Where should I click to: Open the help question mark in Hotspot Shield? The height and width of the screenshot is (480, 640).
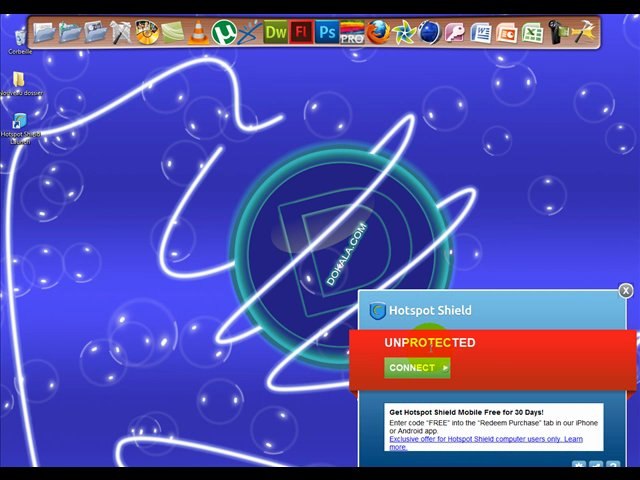click(613, 465)
